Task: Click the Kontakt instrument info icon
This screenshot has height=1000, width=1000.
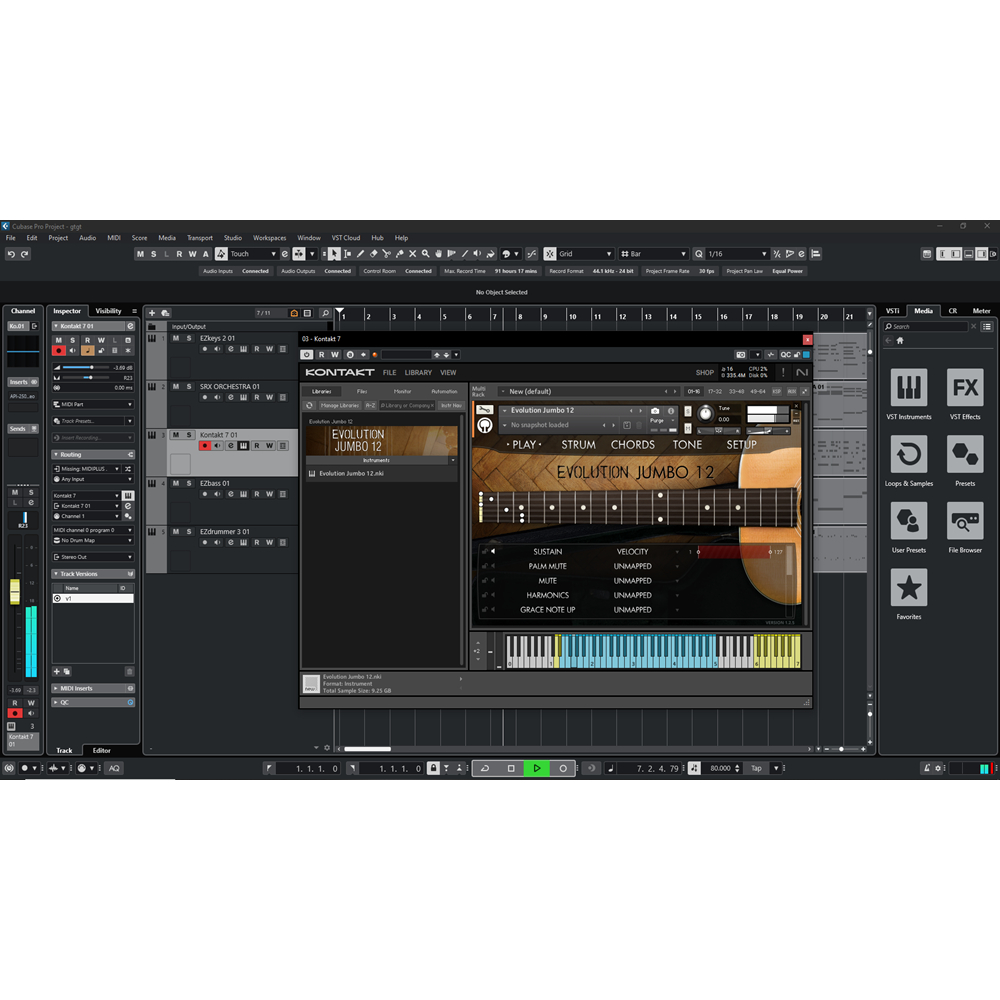Action: (x=670, y=411)
